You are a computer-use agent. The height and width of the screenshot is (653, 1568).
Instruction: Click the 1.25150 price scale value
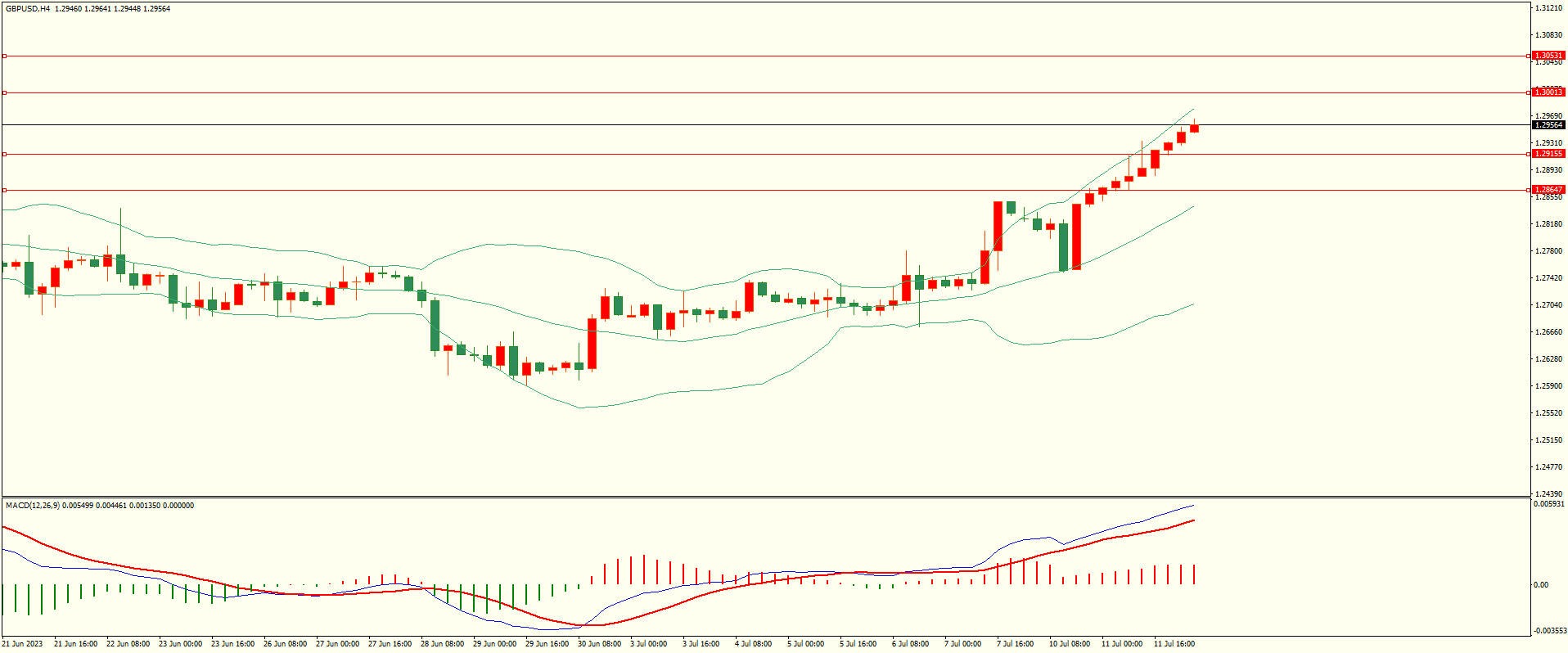coord(1548,440)
